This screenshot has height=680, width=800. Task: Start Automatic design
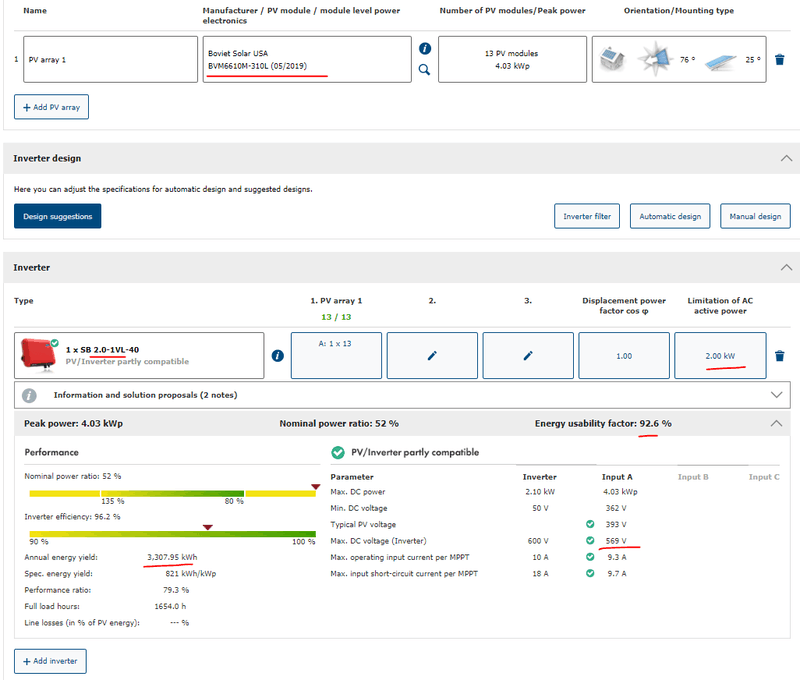pyautogui.click(x=670, y=216)
